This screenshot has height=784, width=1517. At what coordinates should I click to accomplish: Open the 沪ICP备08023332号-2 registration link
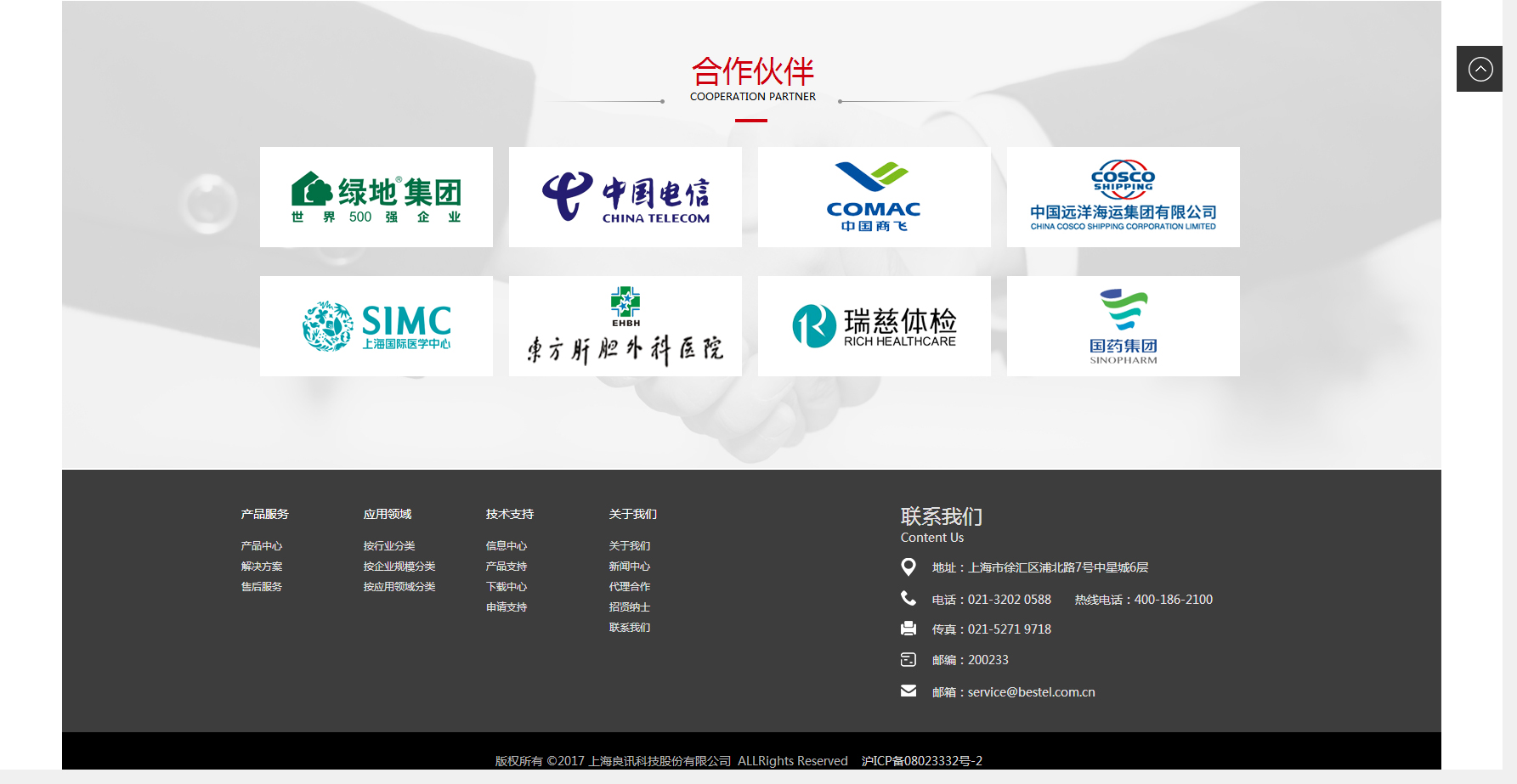(x=921, y=761)
